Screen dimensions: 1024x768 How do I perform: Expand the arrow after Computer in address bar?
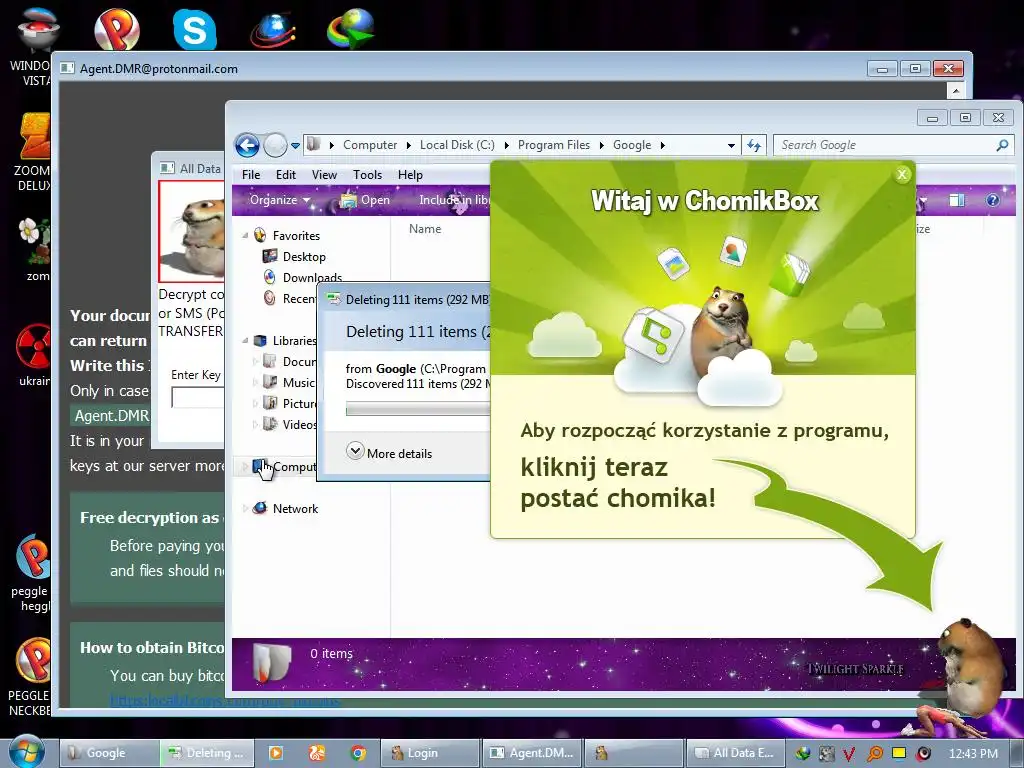408,145
